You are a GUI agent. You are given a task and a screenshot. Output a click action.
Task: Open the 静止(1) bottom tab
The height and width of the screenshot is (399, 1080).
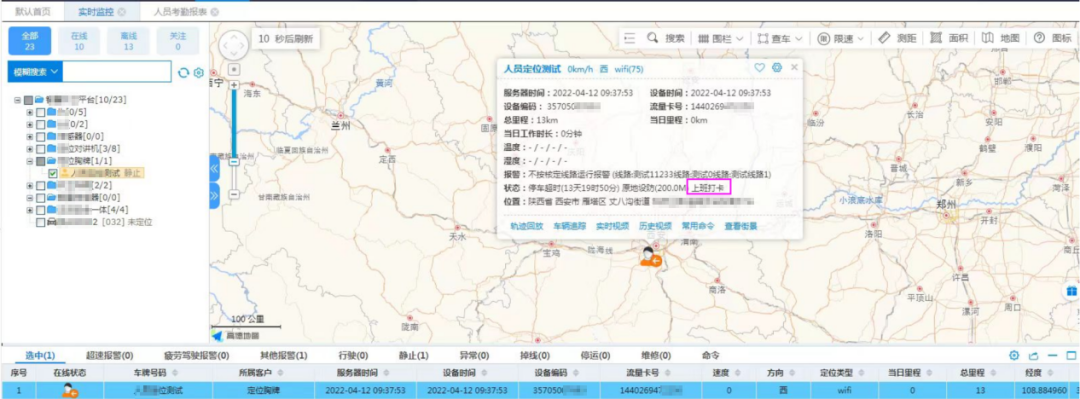(x=414, y=356)
